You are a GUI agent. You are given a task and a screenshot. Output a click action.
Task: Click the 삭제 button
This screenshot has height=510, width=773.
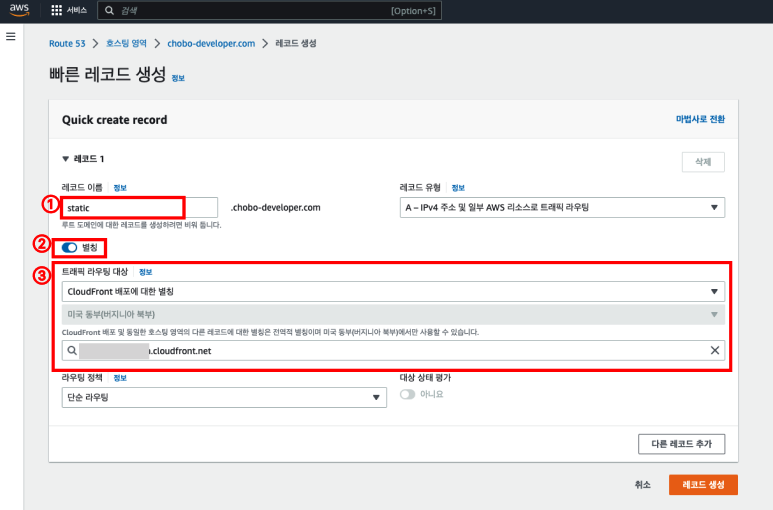[x=703, y=162]
